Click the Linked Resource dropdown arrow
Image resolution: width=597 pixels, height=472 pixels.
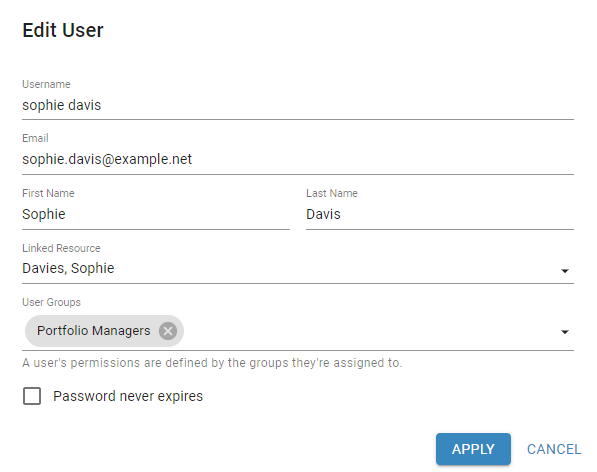(565, 271)
